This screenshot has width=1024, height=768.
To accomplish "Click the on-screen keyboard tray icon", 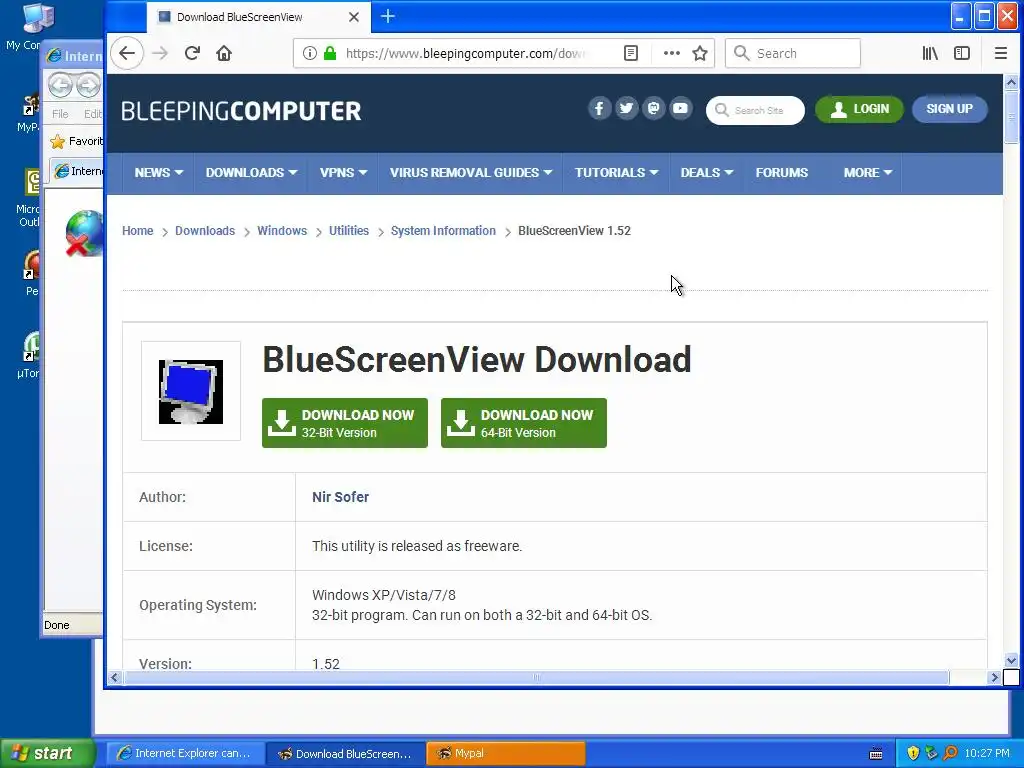I will tap(876, 754).
